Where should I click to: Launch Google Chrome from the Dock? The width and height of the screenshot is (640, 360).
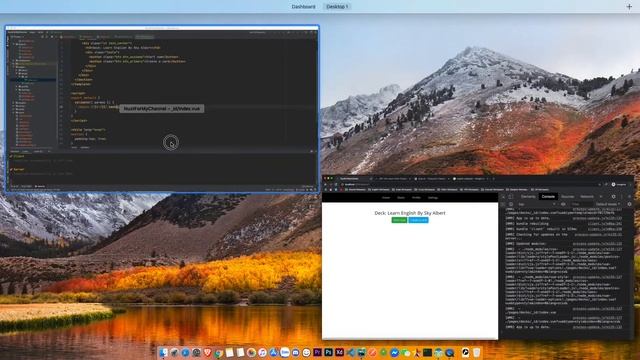pos(218,353)
